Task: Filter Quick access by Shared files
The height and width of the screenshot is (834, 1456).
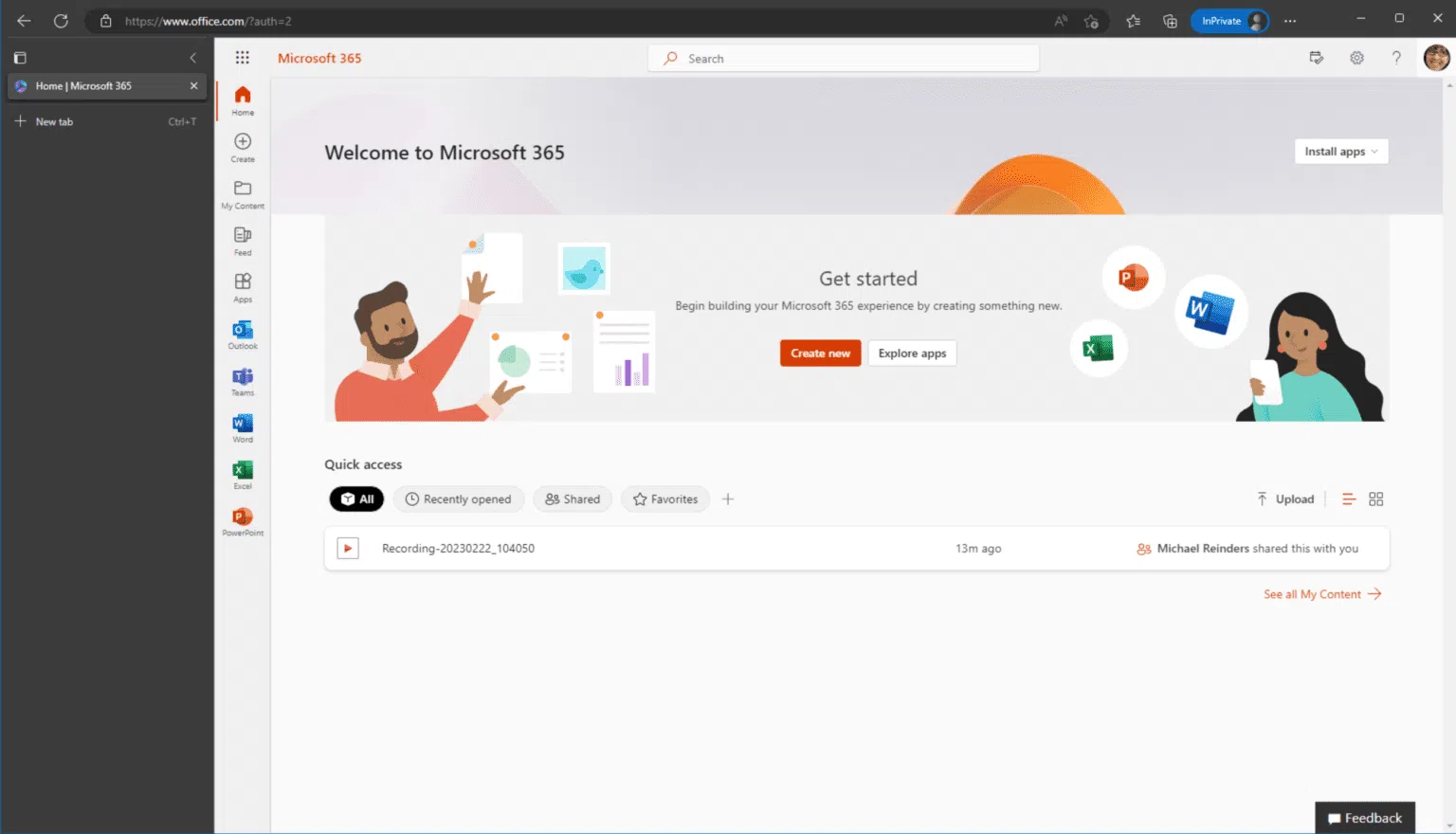Action: pos(573,499)
